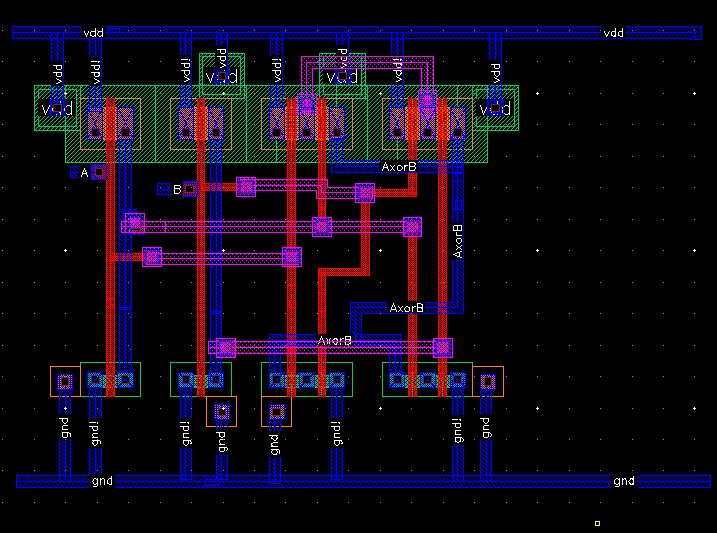Click the 'vdd' label at the right of the top rail

click(x=613, y=33)
